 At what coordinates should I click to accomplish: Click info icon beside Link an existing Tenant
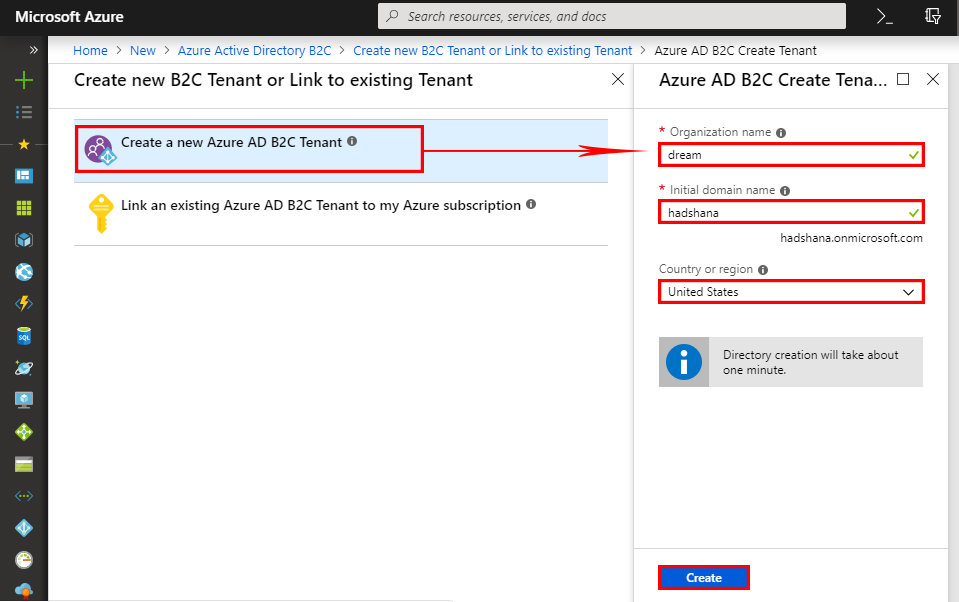tap(531, 204)
